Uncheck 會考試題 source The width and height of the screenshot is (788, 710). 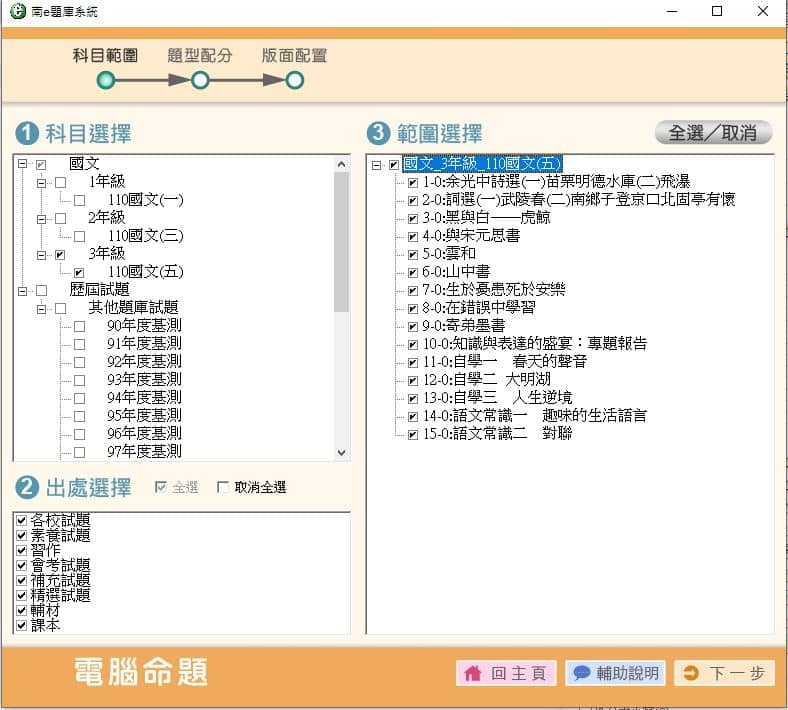(21, 565)
